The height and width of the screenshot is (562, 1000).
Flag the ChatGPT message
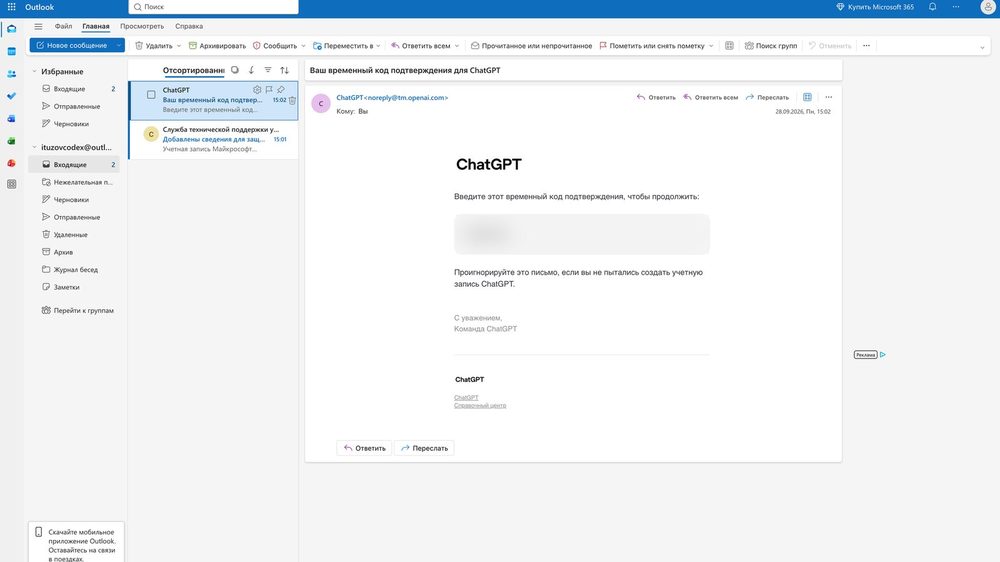pyautogui.click(x=269, y=90)
